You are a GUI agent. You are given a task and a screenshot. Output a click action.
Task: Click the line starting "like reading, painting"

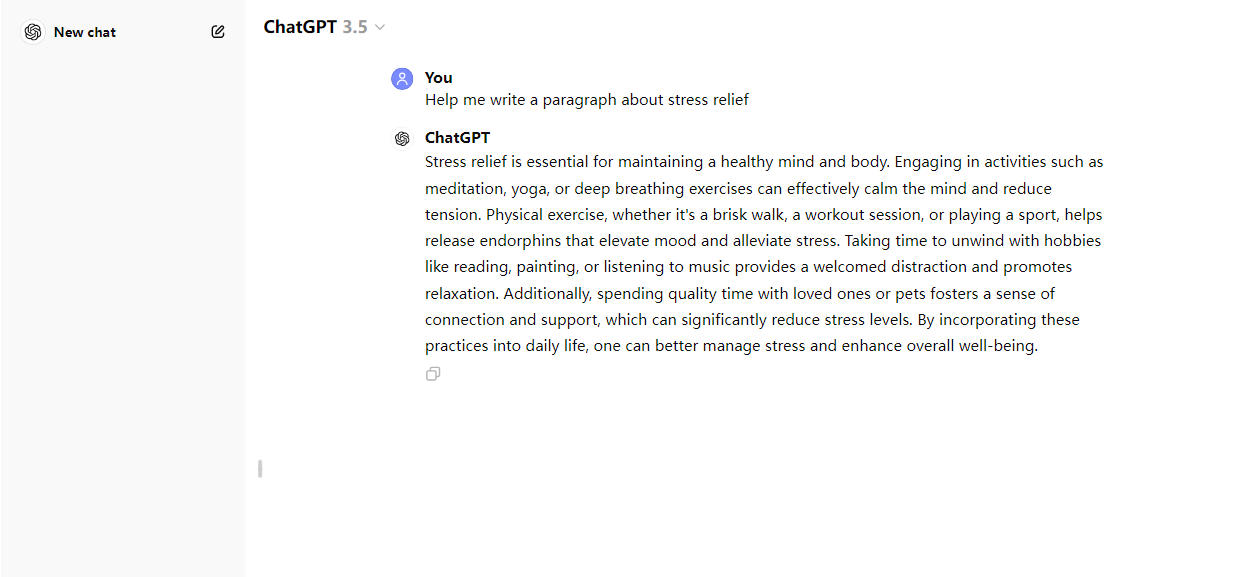(x=748, y=267)
